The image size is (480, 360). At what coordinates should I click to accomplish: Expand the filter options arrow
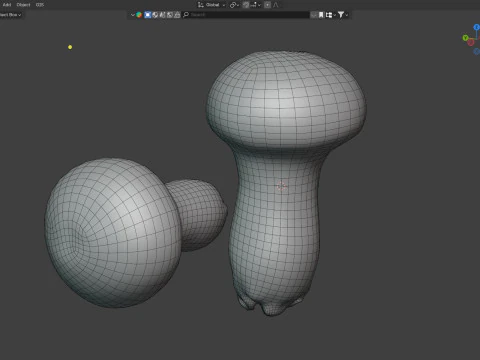(347, 15)
